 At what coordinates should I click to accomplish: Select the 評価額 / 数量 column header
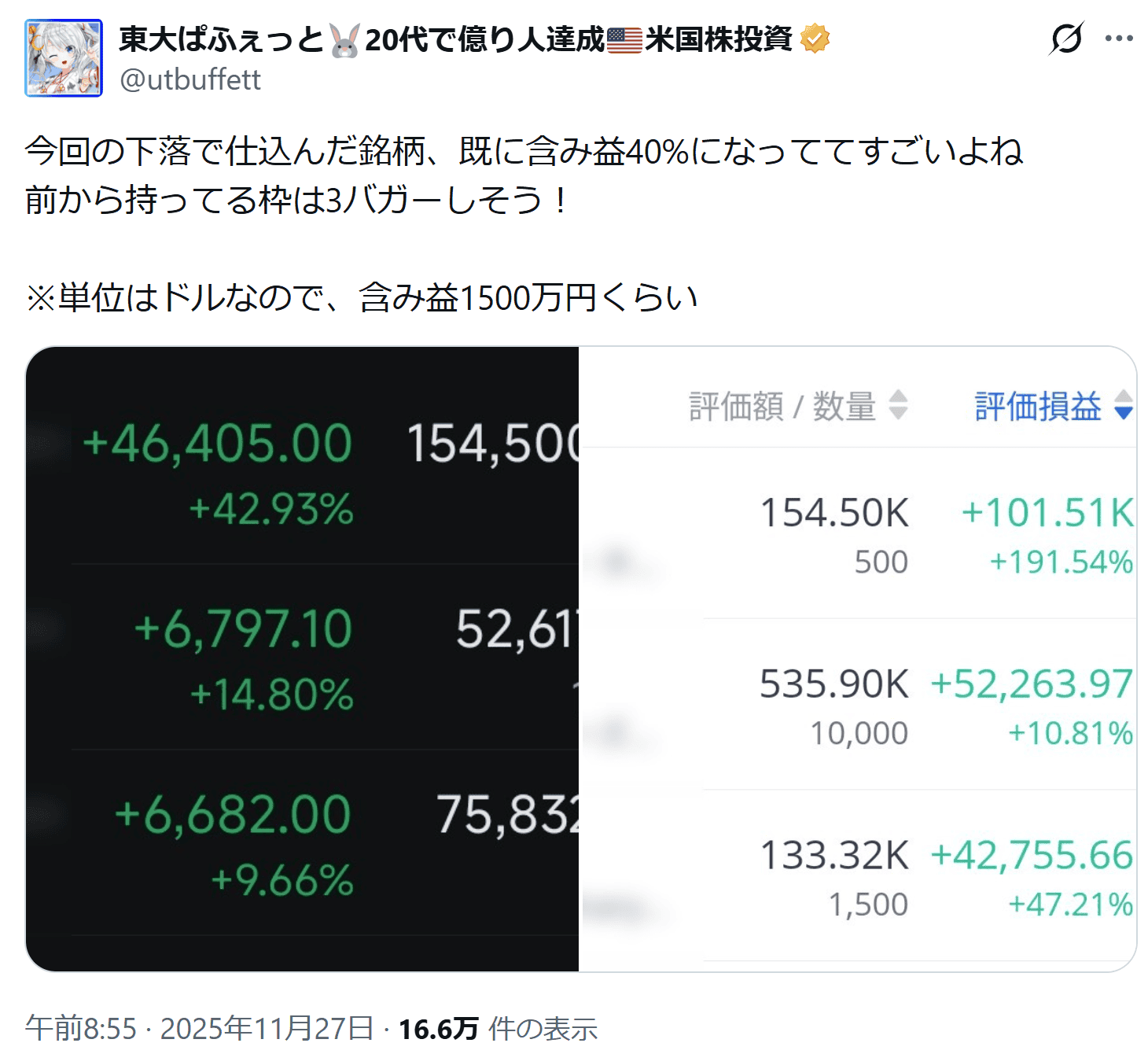(x=782, y=407)
